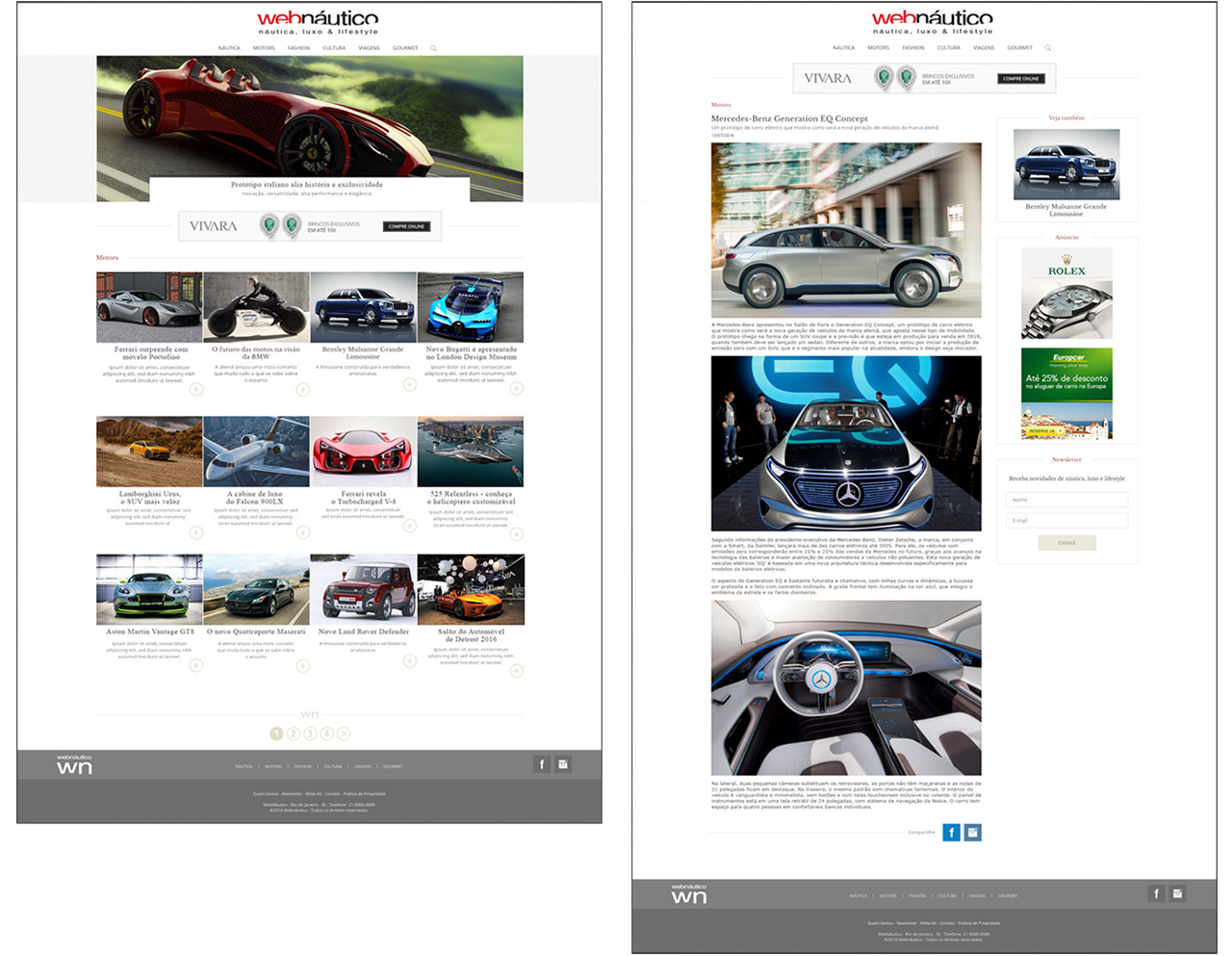This screenshot has height=956, width=1232.
Task: Click CULTURA link in article page's footer
Action: [x=947, y=895]
